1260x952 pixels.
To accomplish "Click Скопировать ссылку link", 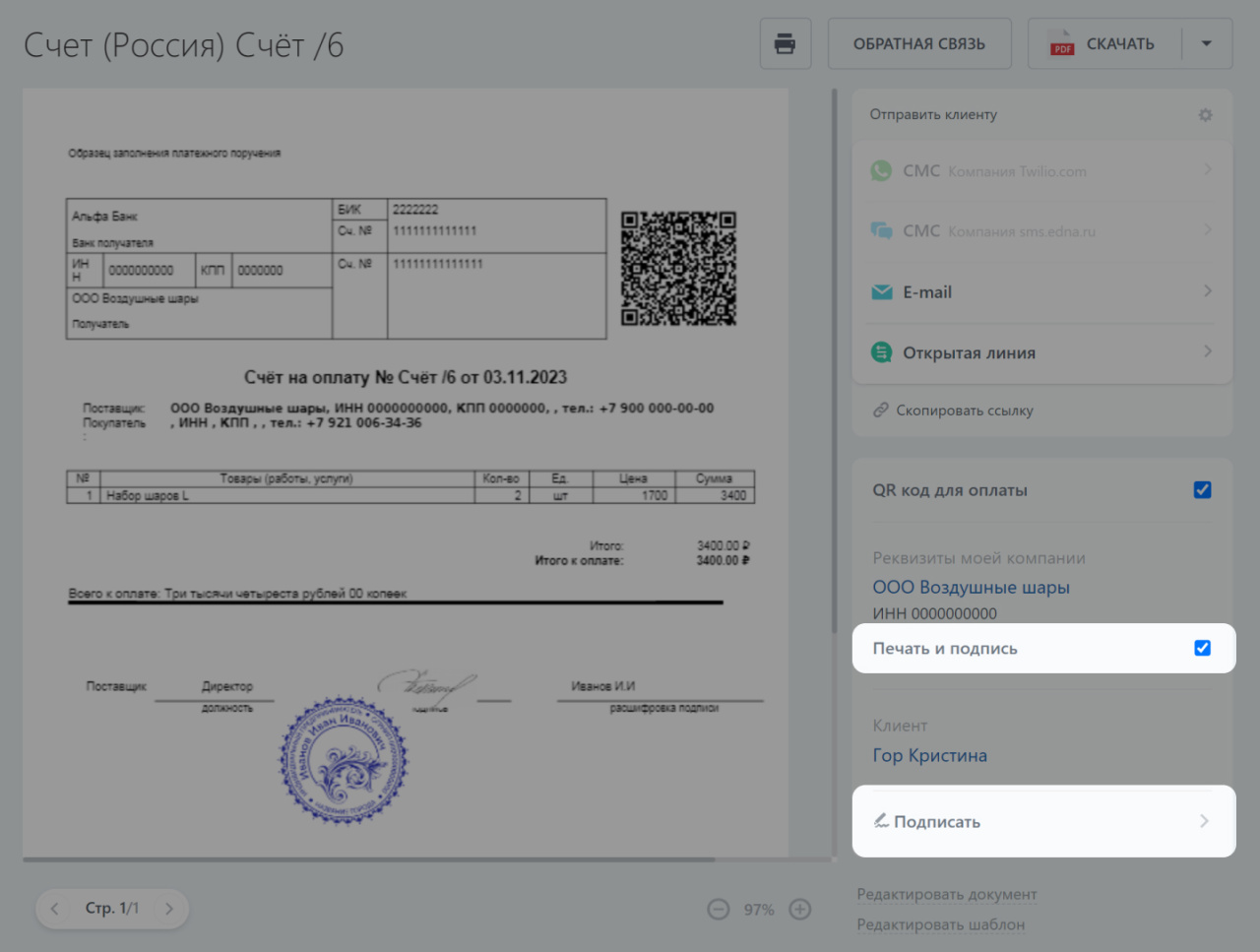I will coord(964,411).
